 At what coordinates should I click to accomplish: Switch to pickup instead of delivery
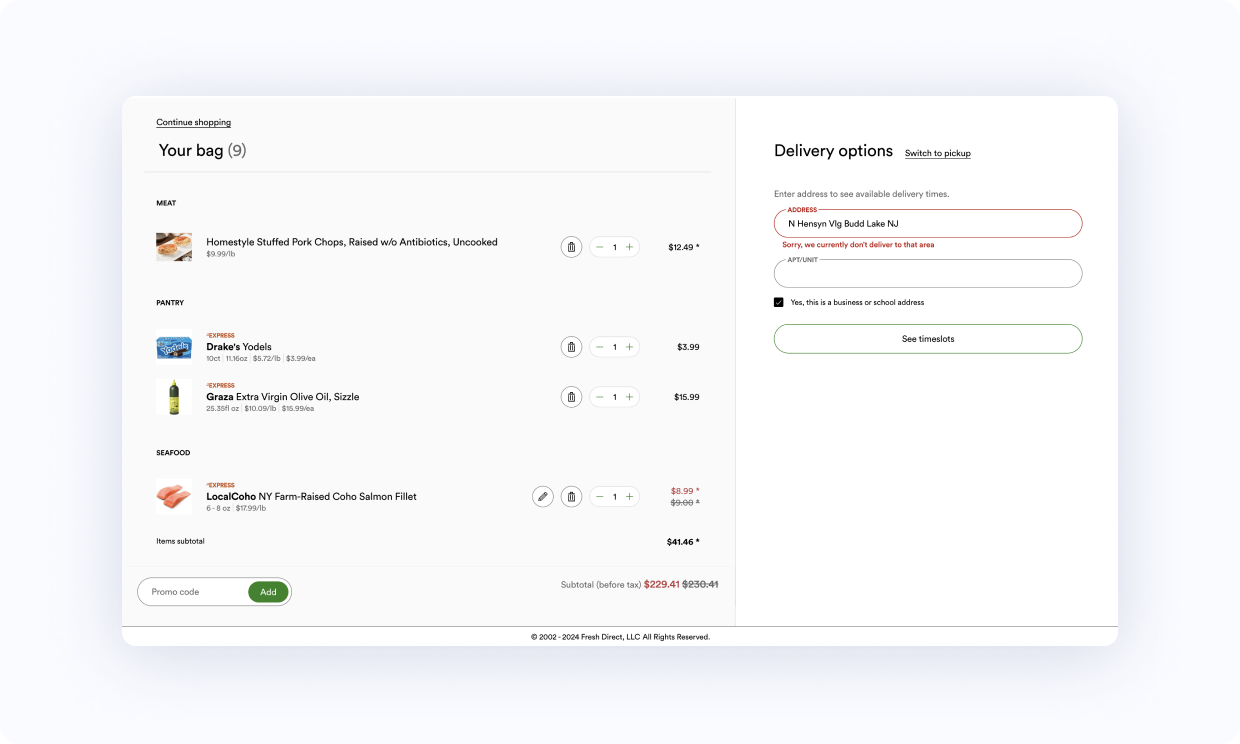coord(937,153)
